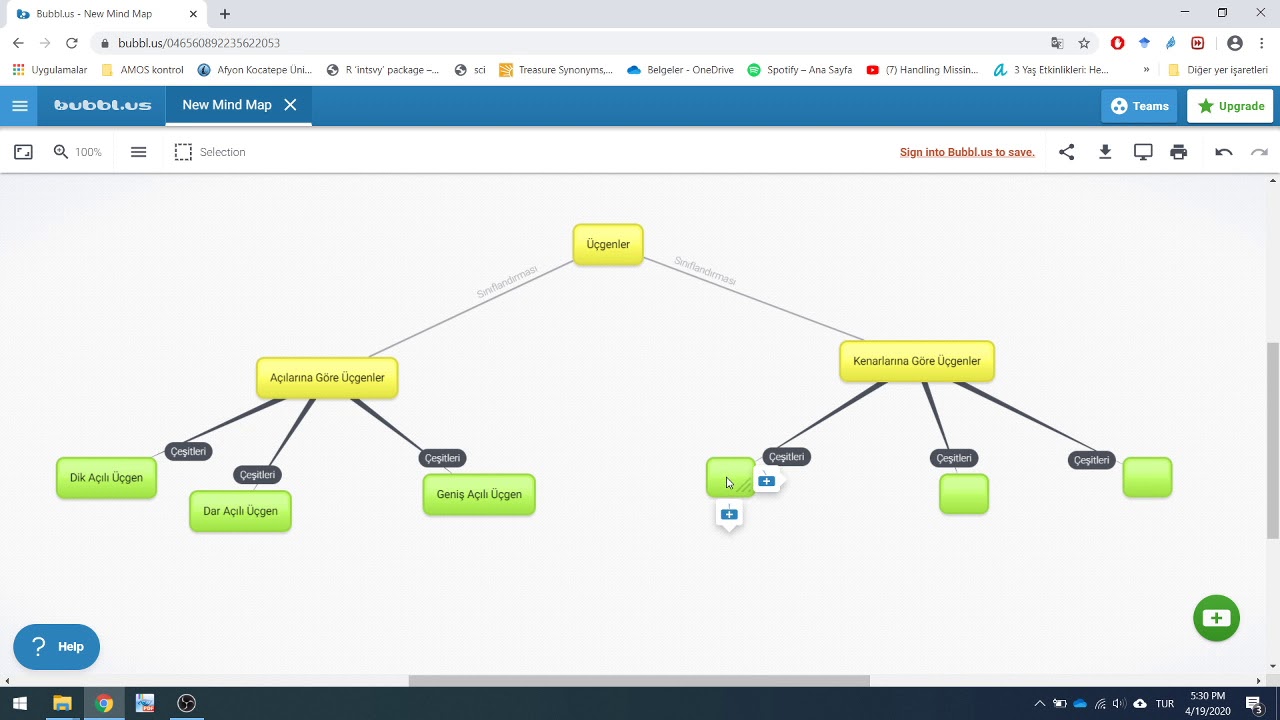Redo the last action

1260,152
